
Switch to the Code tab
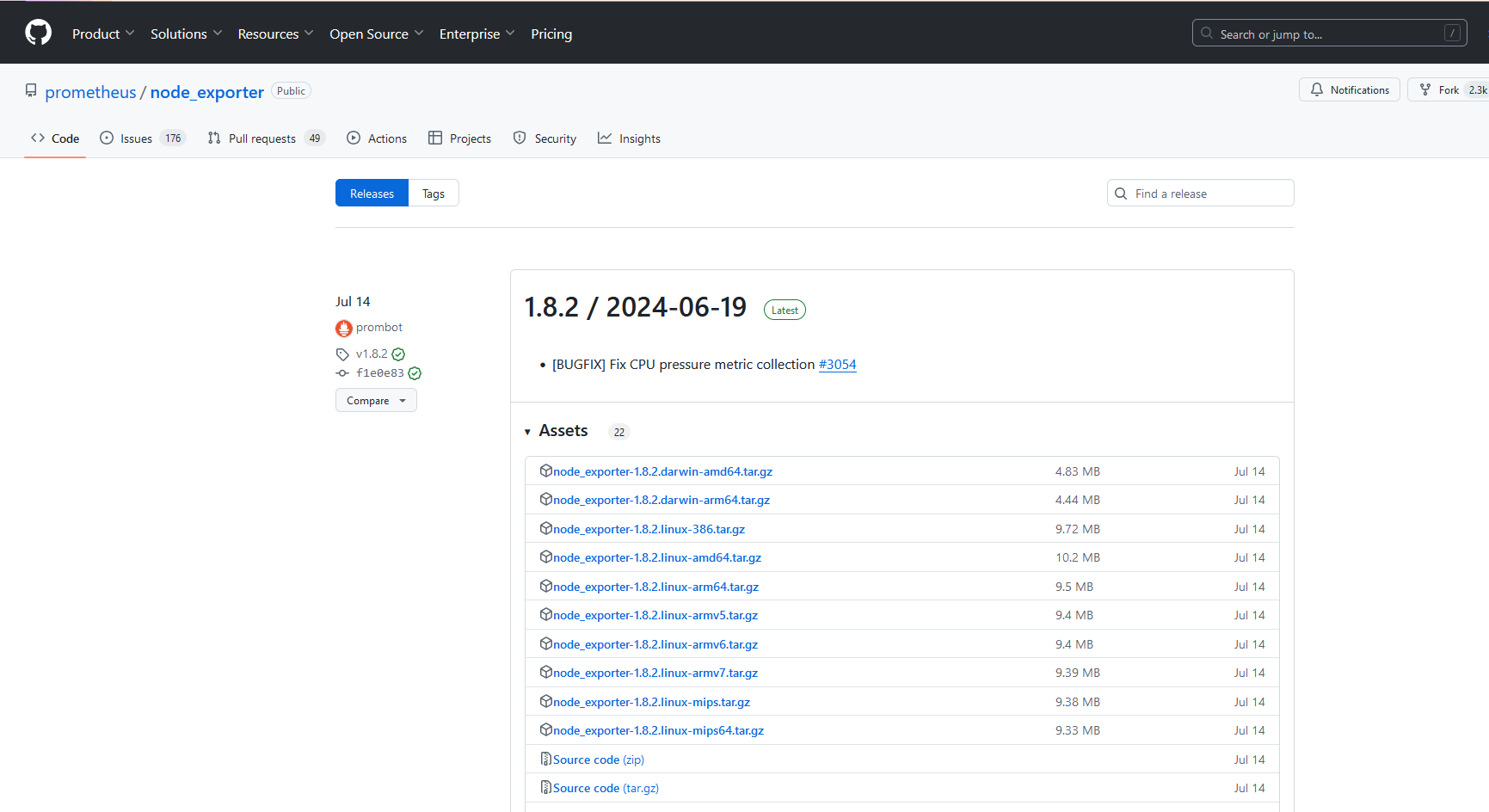[55, 138]
